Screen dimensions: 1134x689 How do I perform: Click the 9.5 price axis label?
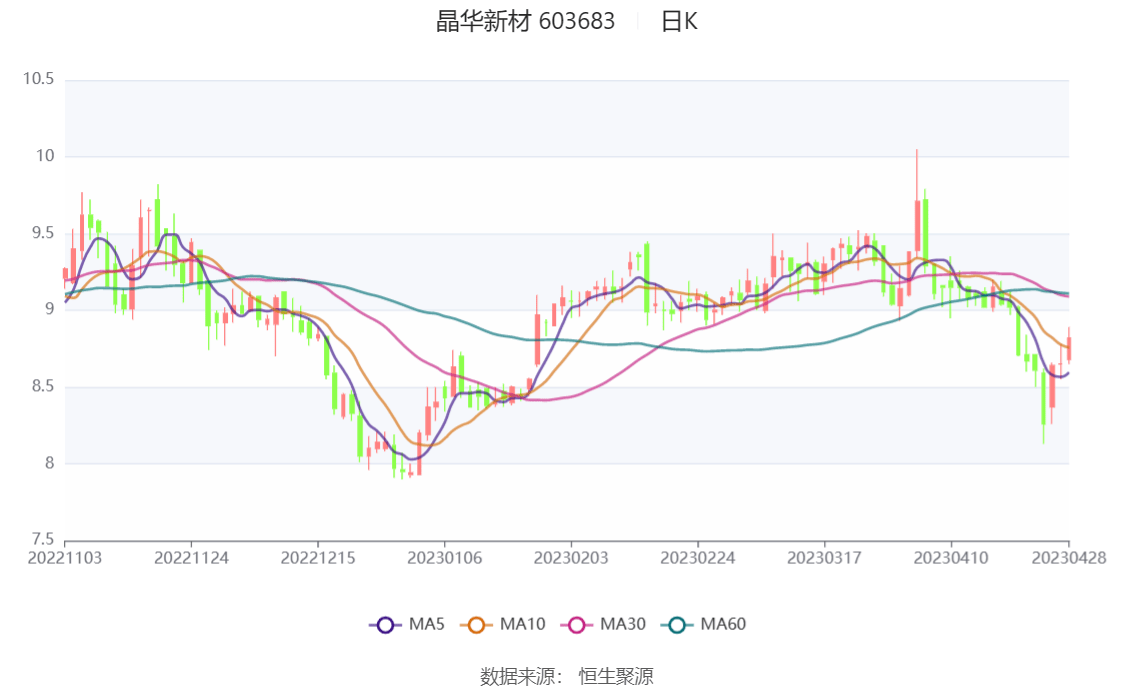pyautogui.click(x=43, y=233)
